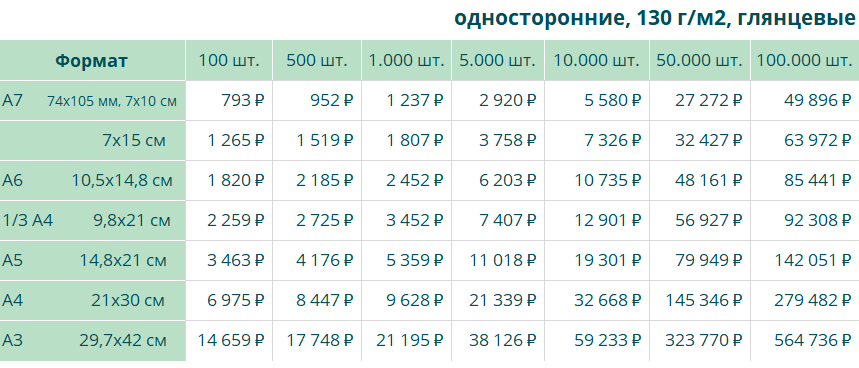Screen dimensions: 859x368
Task: Click the '50.000 шт.' column header
Action: [700, 60]
